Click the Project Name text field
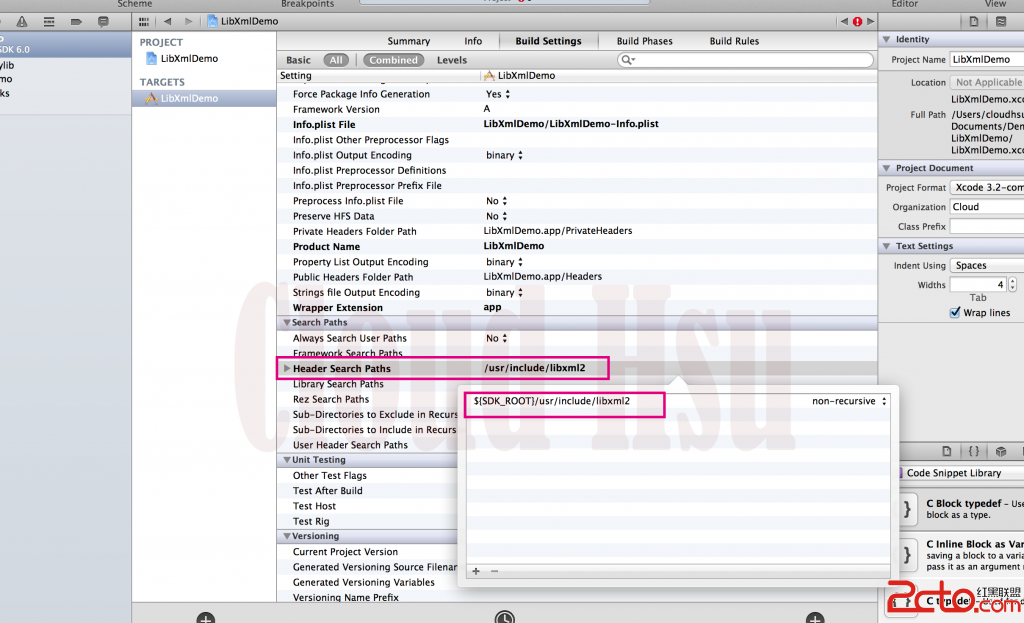The image size is (1024, 623). [987, 59]
